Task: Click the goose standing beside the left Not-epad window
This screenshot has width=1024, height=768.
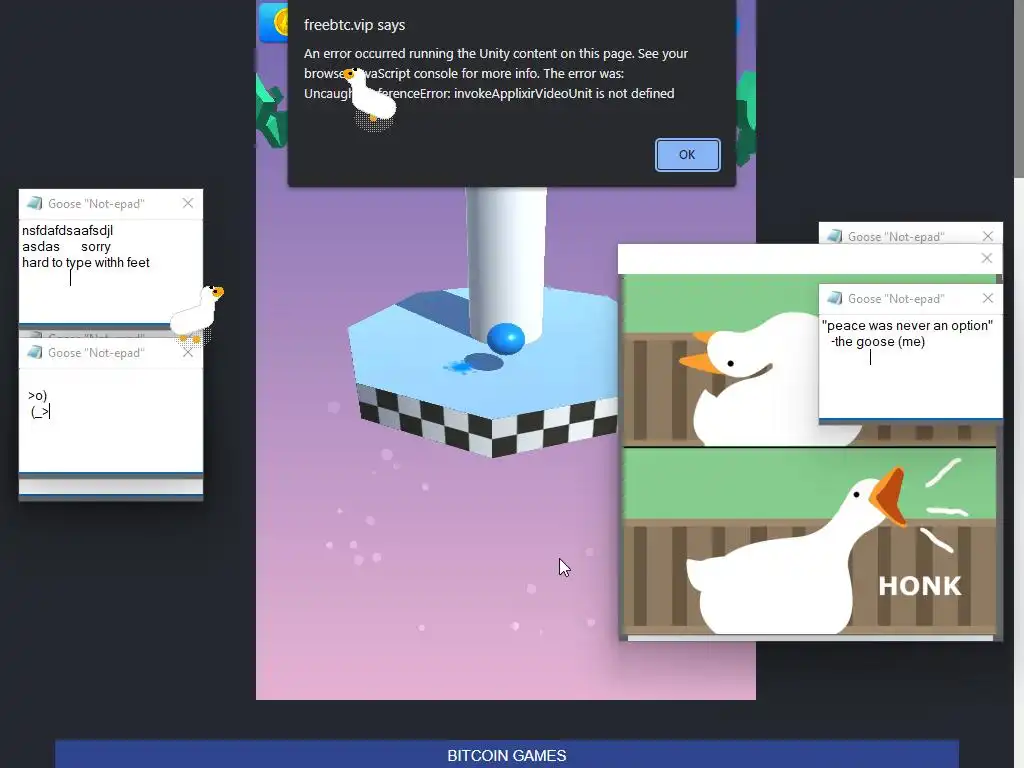Action: (197, 314)
